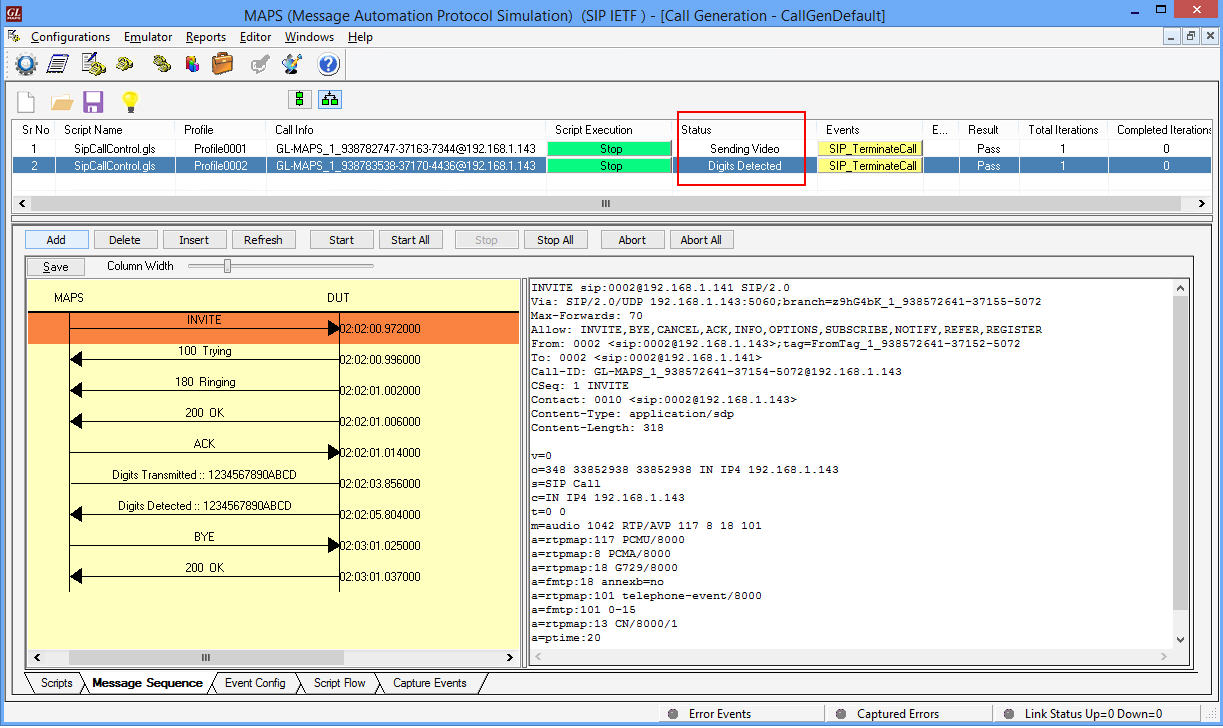Select the 180 Ringing message arrow
The image size is (1223, 728).
(x=204, y=390)
